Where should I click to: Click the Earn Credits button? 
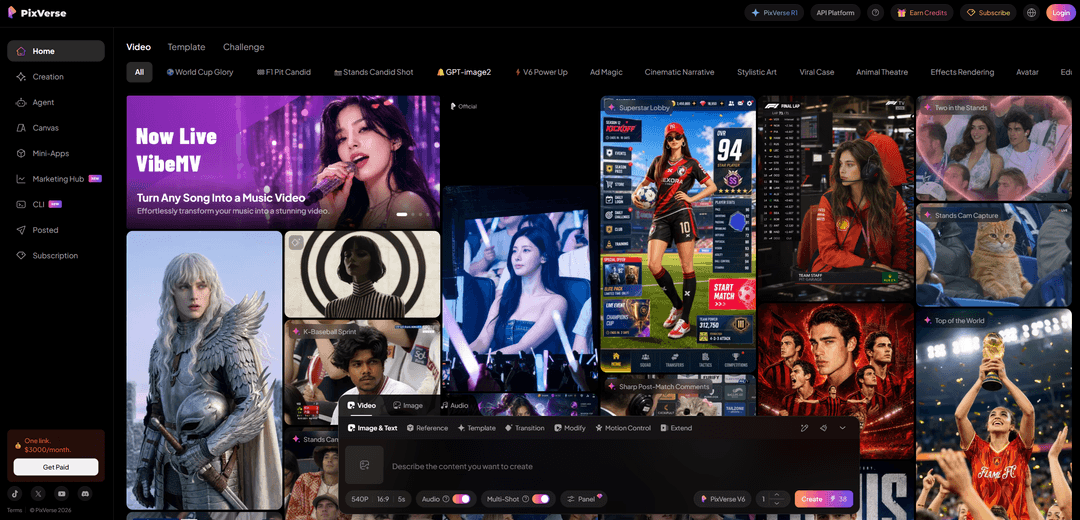(922, 12)
